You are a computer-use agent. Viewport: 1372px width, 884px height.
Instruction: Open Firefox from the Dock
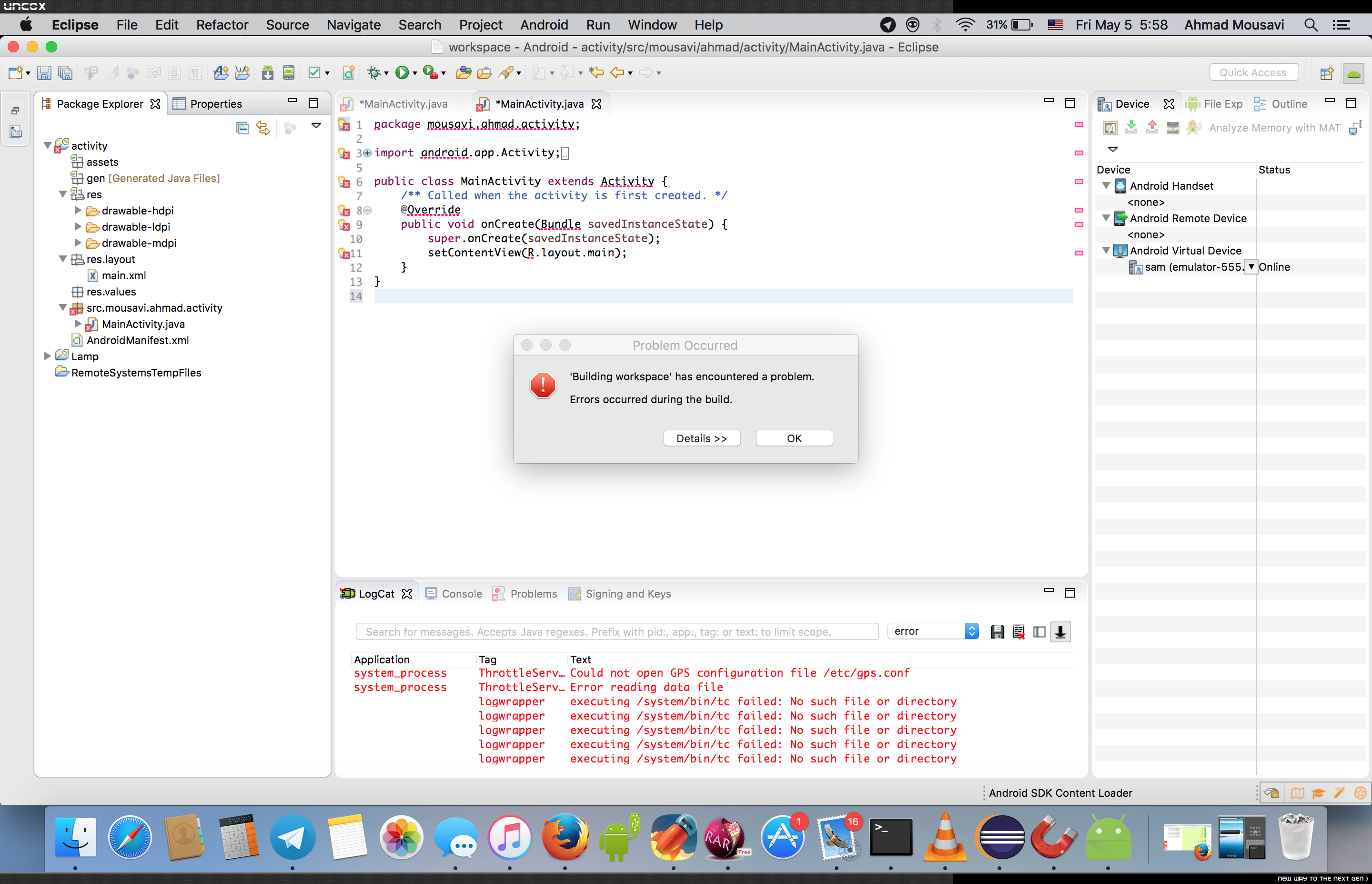pos(565,837)
